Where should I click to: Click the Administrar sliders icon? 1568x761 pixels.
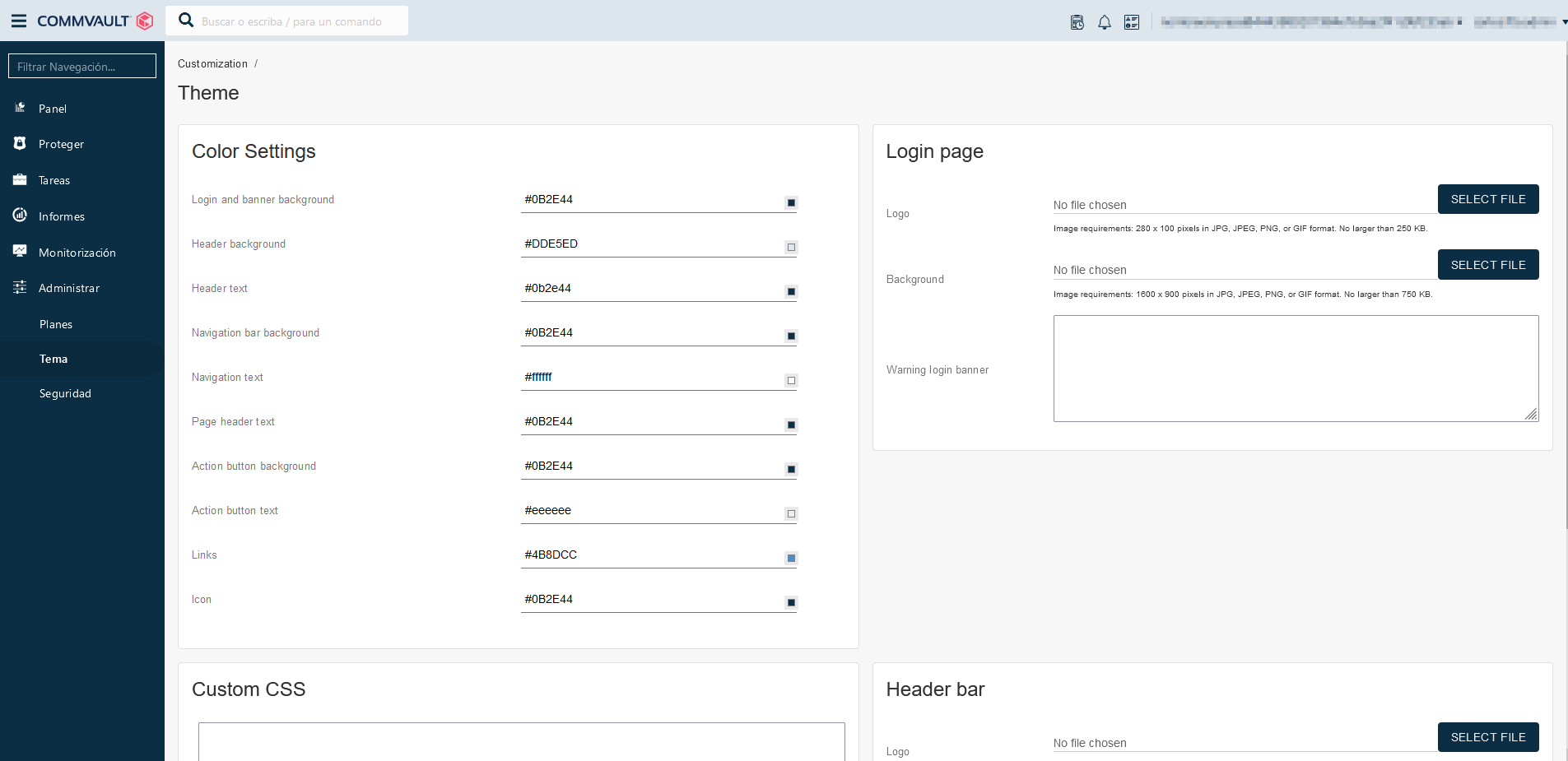click(x=20, y=287)
